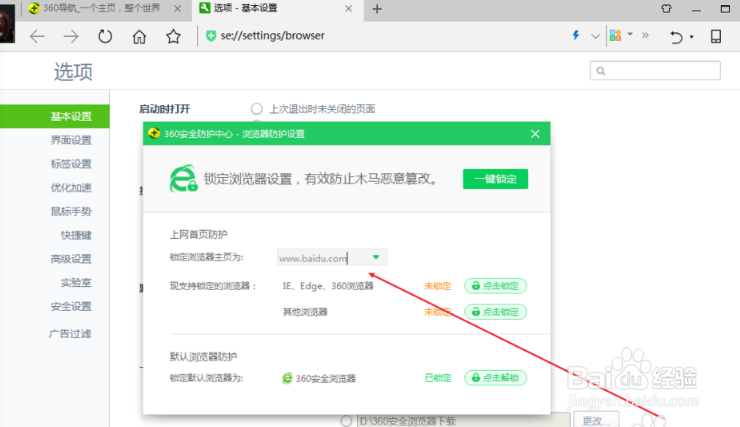Close the 360导航 tab
Viewport: 740px width, 427px height.
(177, 8)
